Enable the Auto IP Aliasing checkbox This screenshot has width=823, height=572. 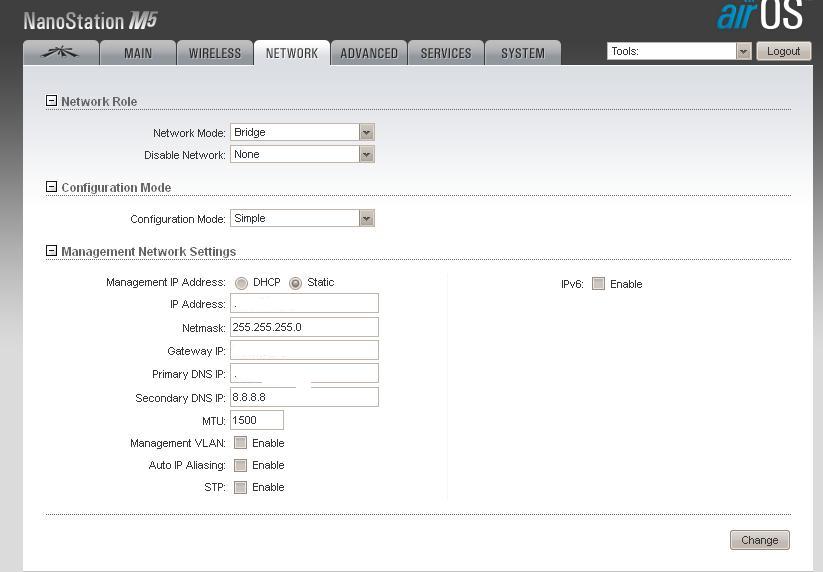click(240, 465)
